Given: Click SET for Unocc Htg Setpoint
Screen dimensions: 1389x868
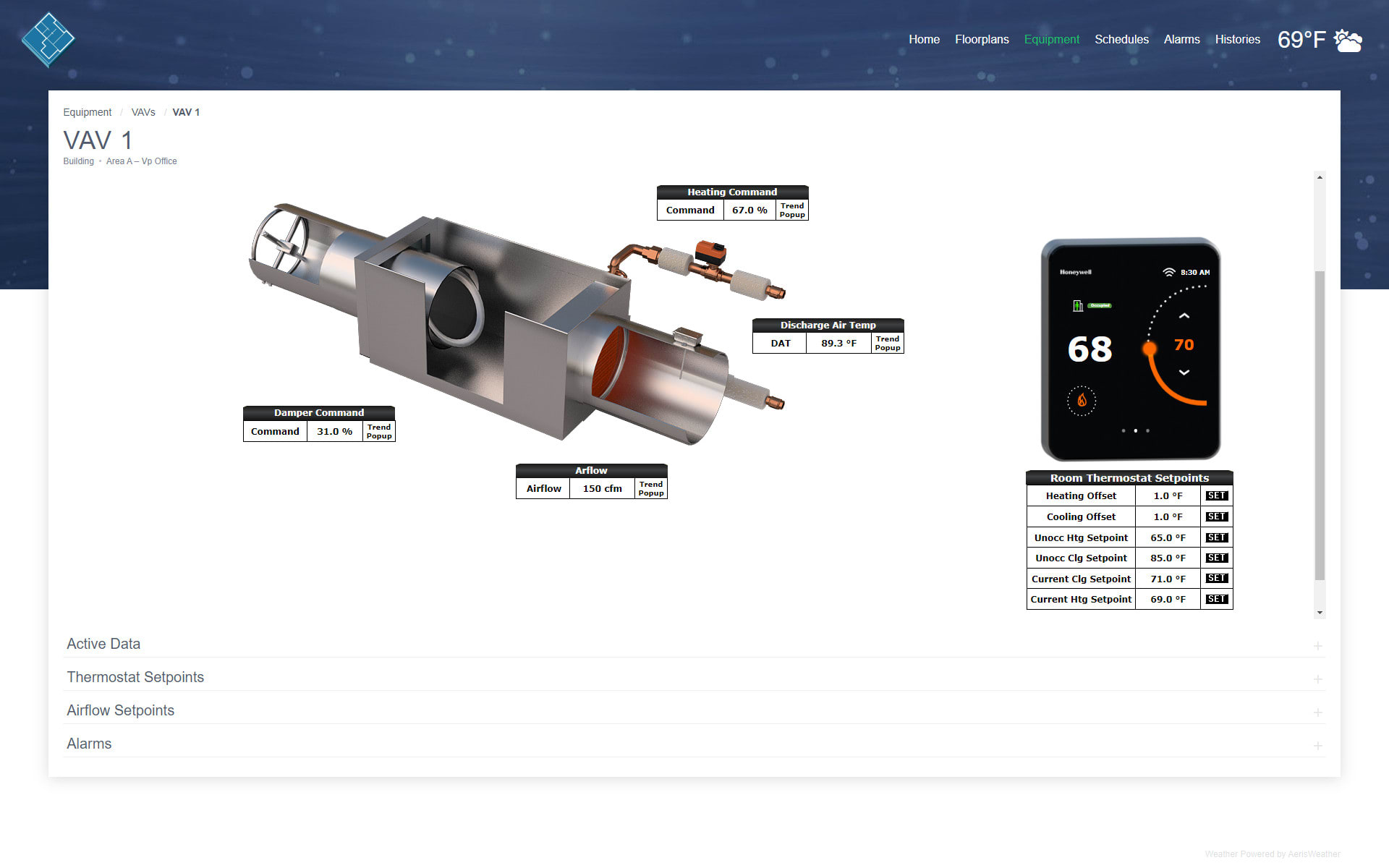Looking at the screenshot, I should 1216,537.
